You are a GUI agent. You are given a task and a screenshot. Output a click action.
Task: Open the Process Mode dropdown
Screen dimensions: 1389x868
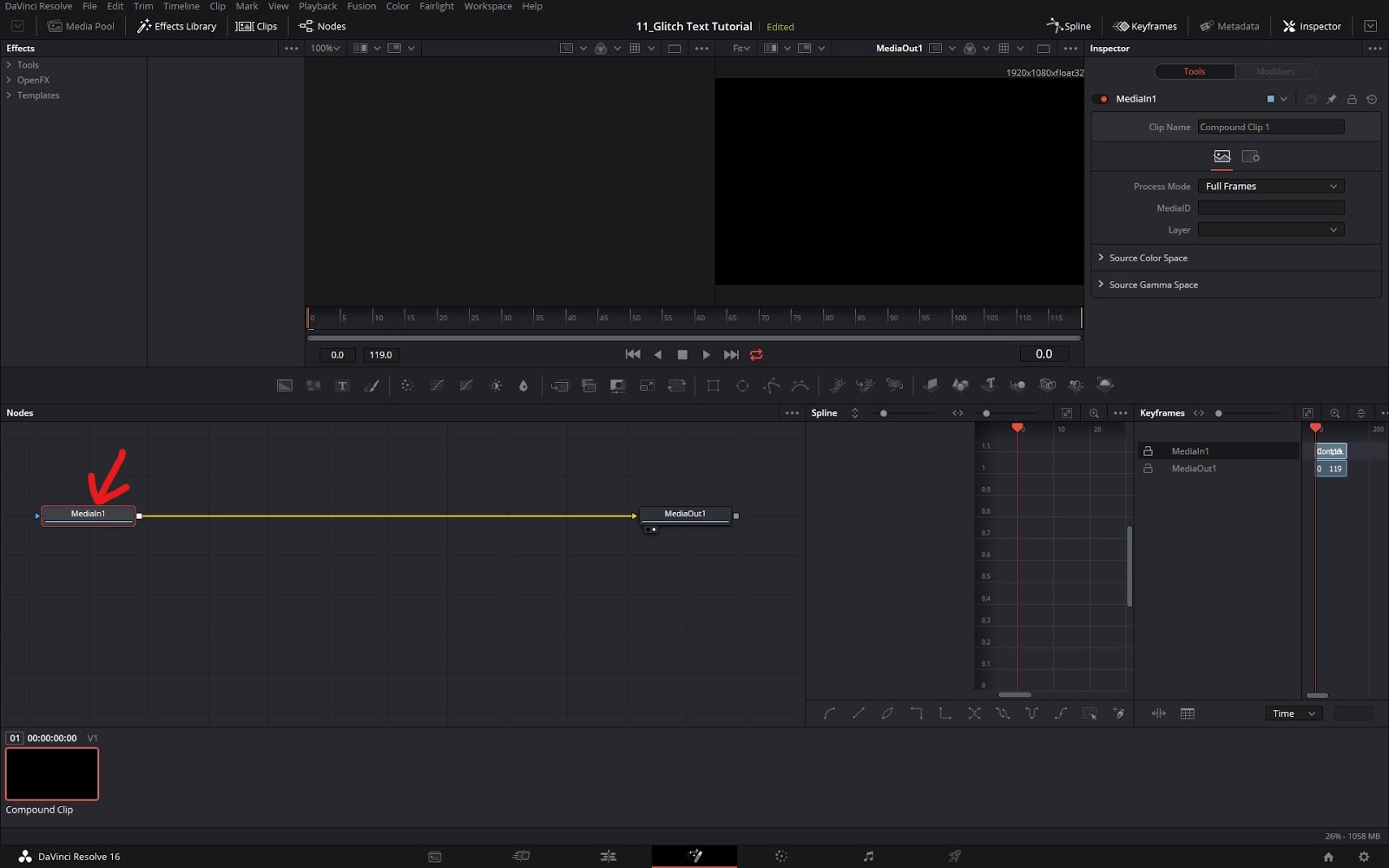1271,187
